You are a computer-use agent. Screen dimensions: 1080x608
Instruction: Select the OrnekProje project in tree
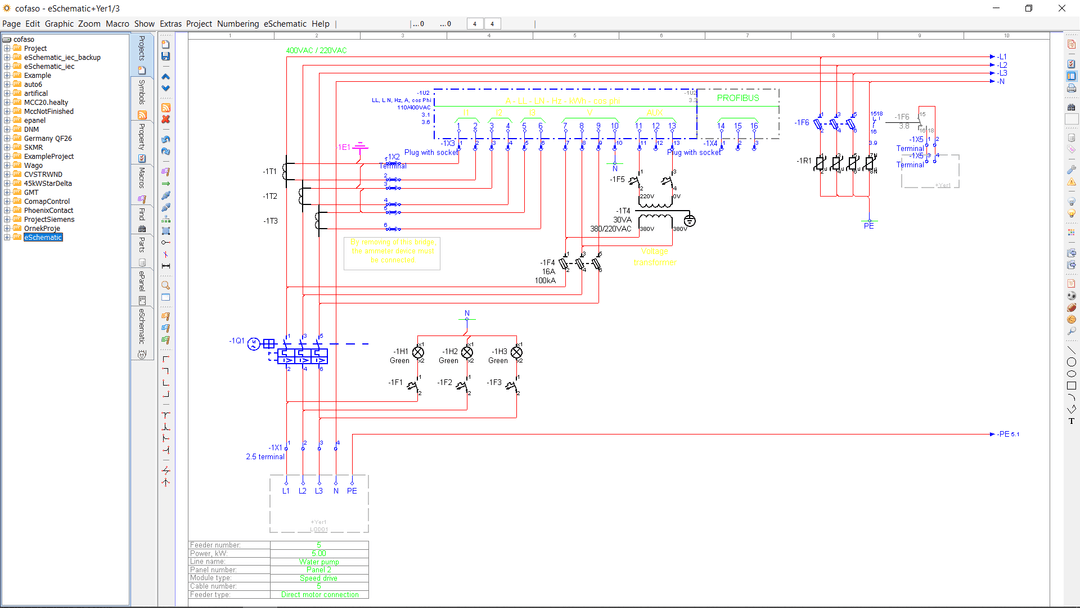tap(42, 228)
